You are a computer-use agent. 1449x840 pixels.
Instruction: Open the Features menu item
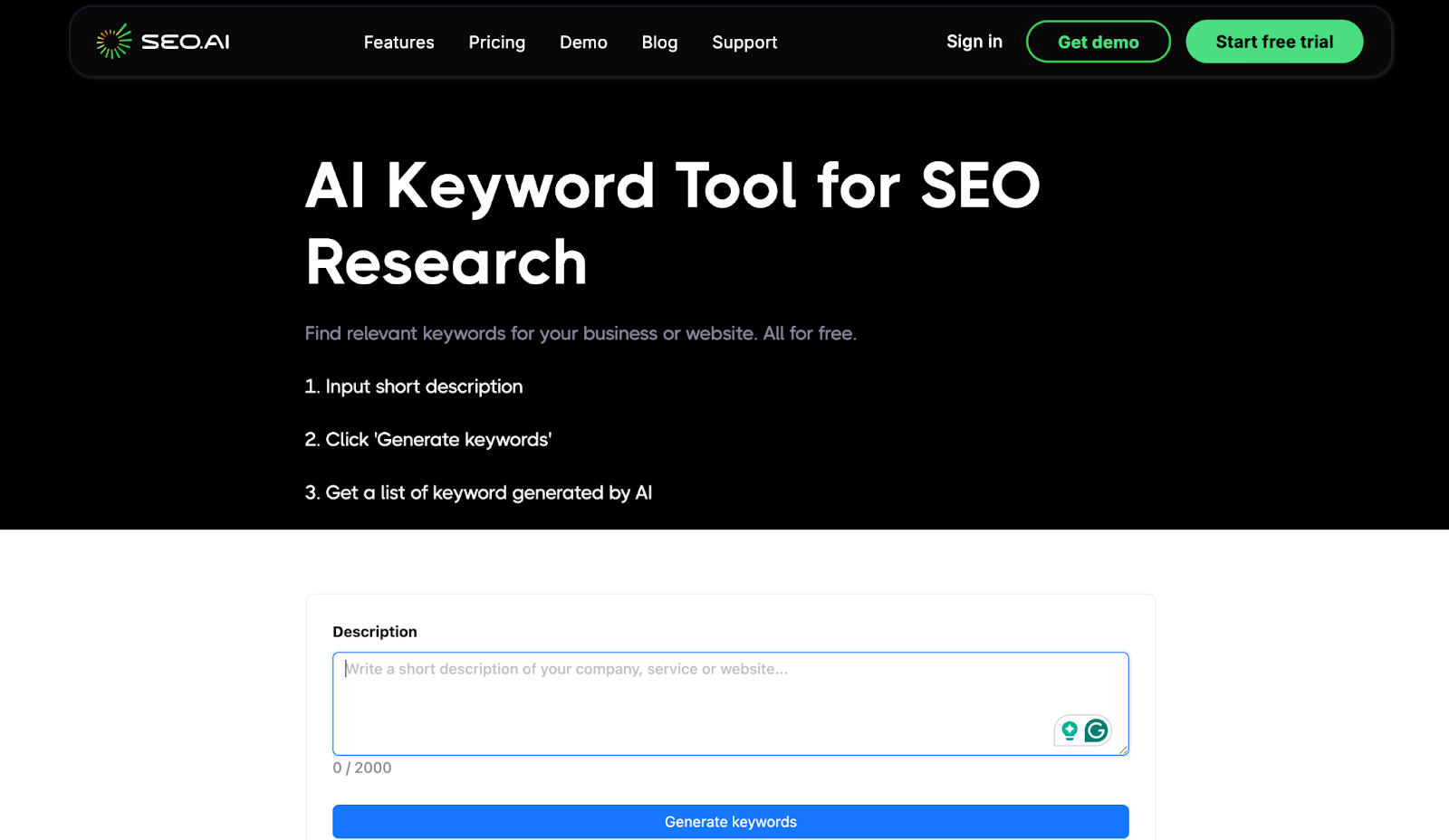pos(398,43)
